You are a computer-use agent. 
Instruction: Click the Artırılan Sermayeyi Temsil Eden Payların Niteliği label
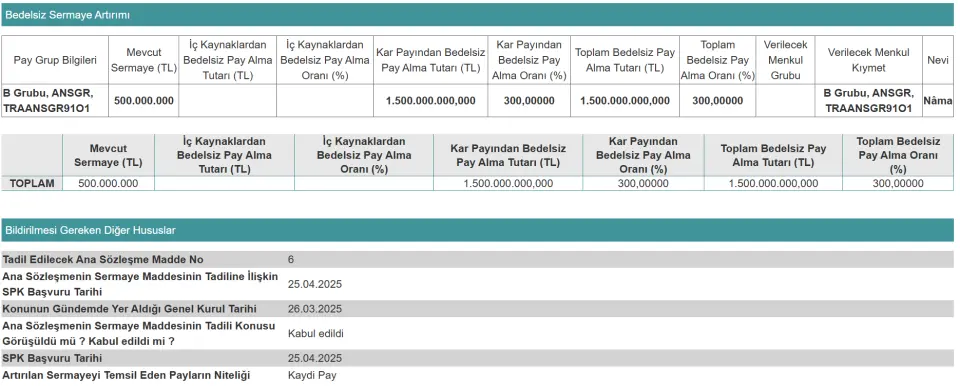click(127, 375)
